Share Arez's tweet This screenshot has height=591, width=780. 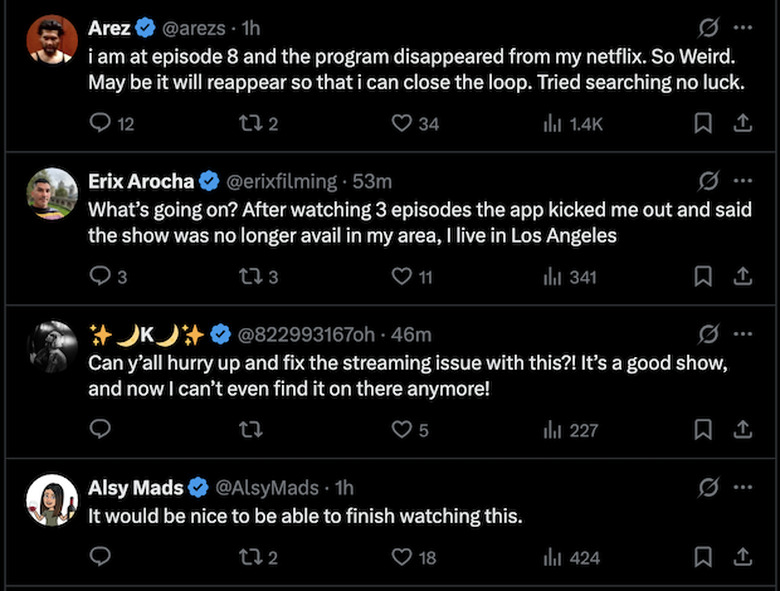point(742,123)
